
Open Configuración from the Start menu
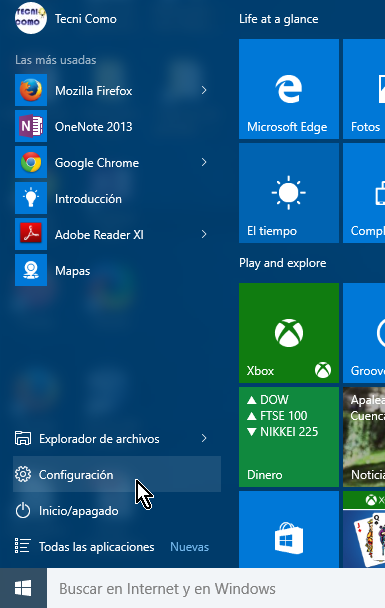click(x=117, y=474)
